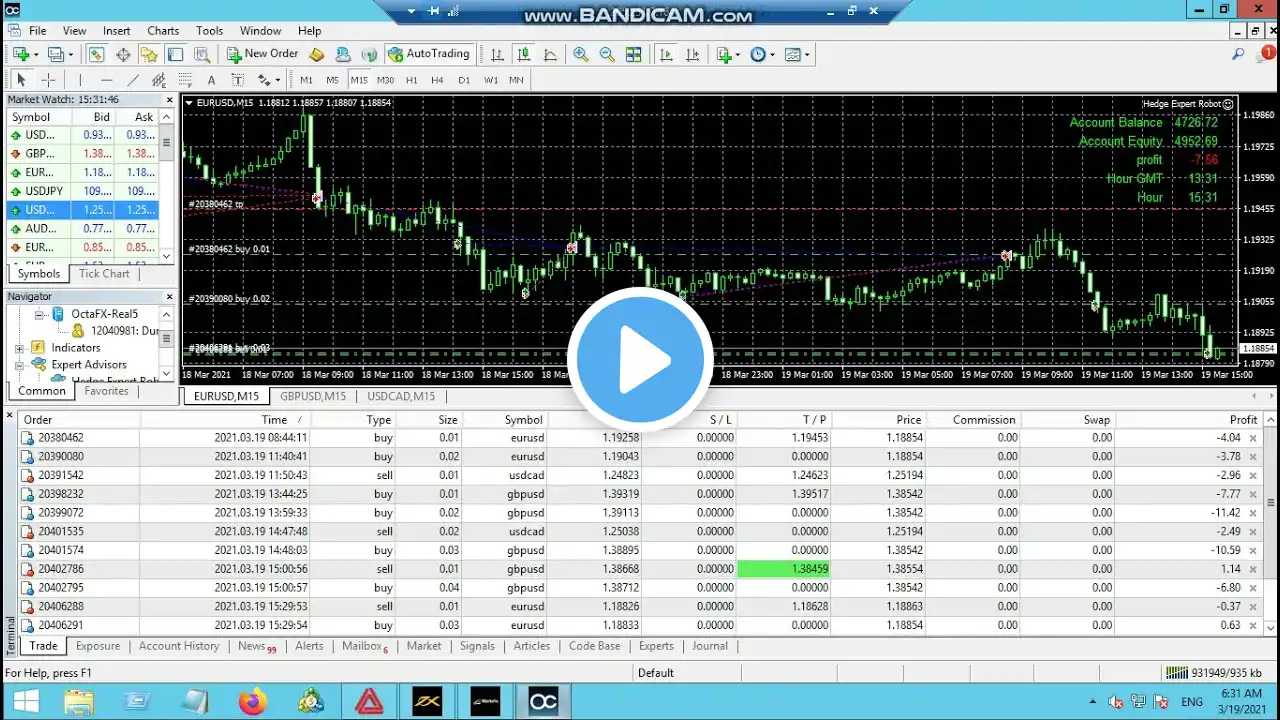
Task: Open the GBPUSD,M15 chart tab
Action: click(x=313, y=396)
